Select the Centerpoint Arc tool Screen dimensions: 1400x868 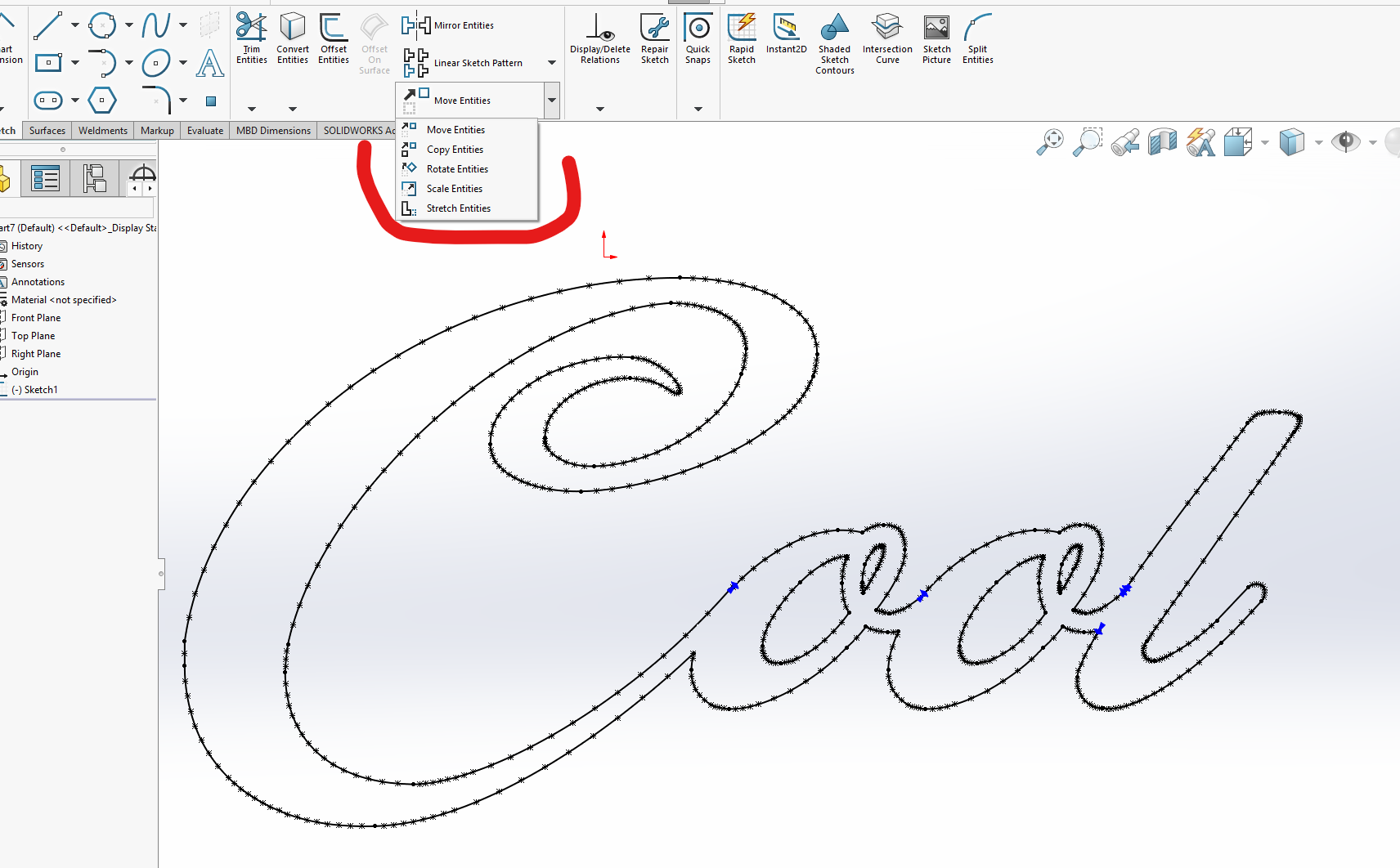[102, 62]
